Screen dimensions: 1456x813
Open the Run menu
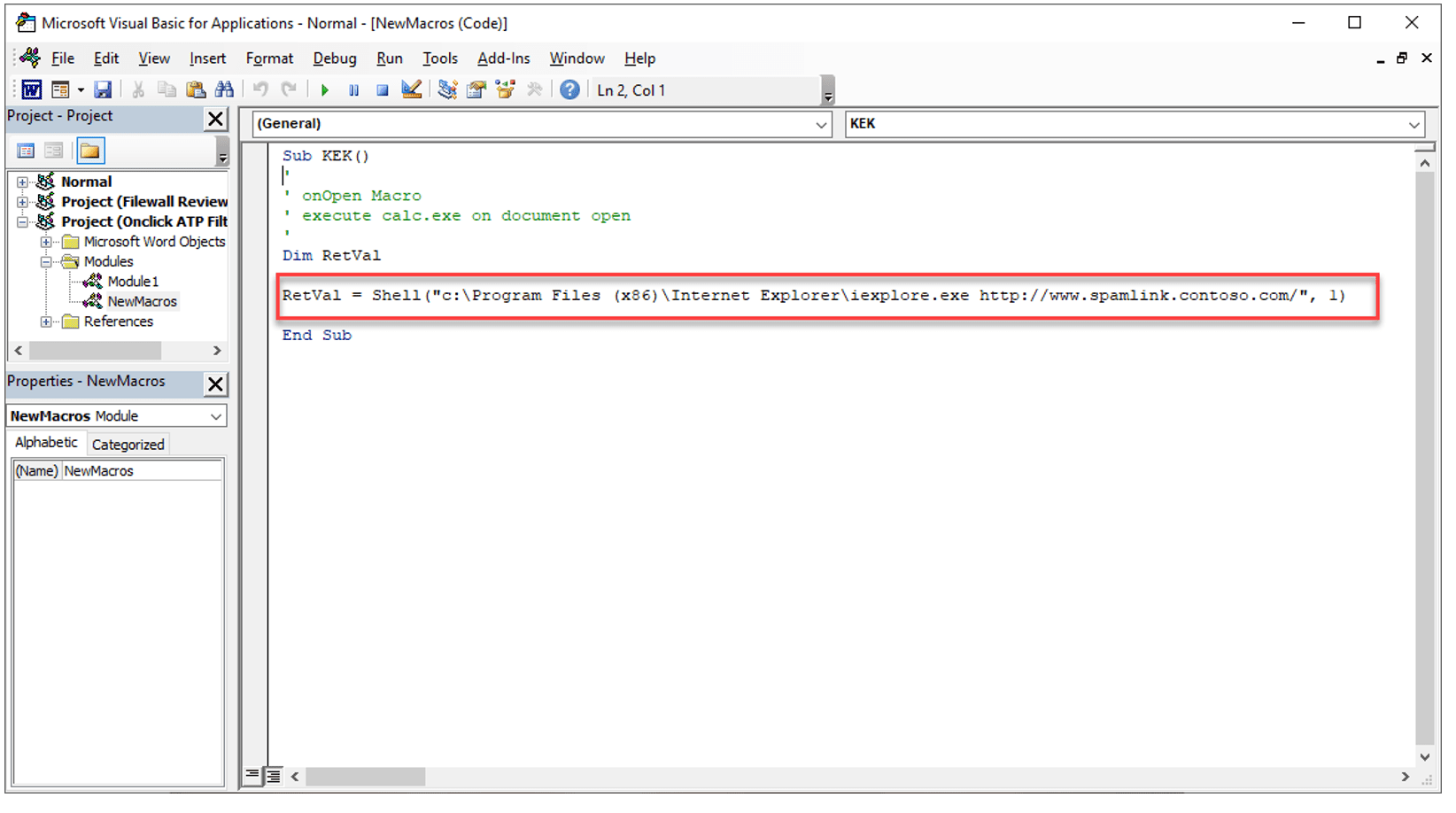click(x=390, y=58)
